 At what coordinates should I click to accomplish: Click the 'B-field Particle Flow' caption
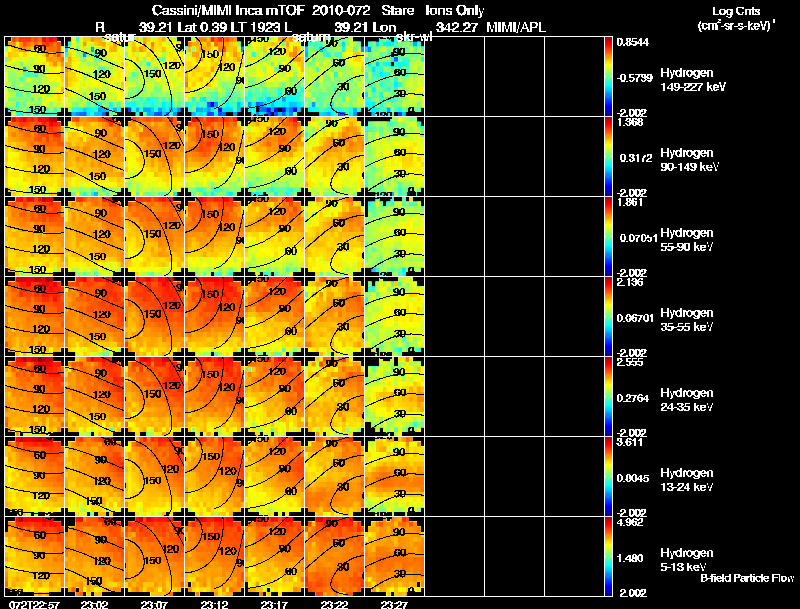(747, 578)
